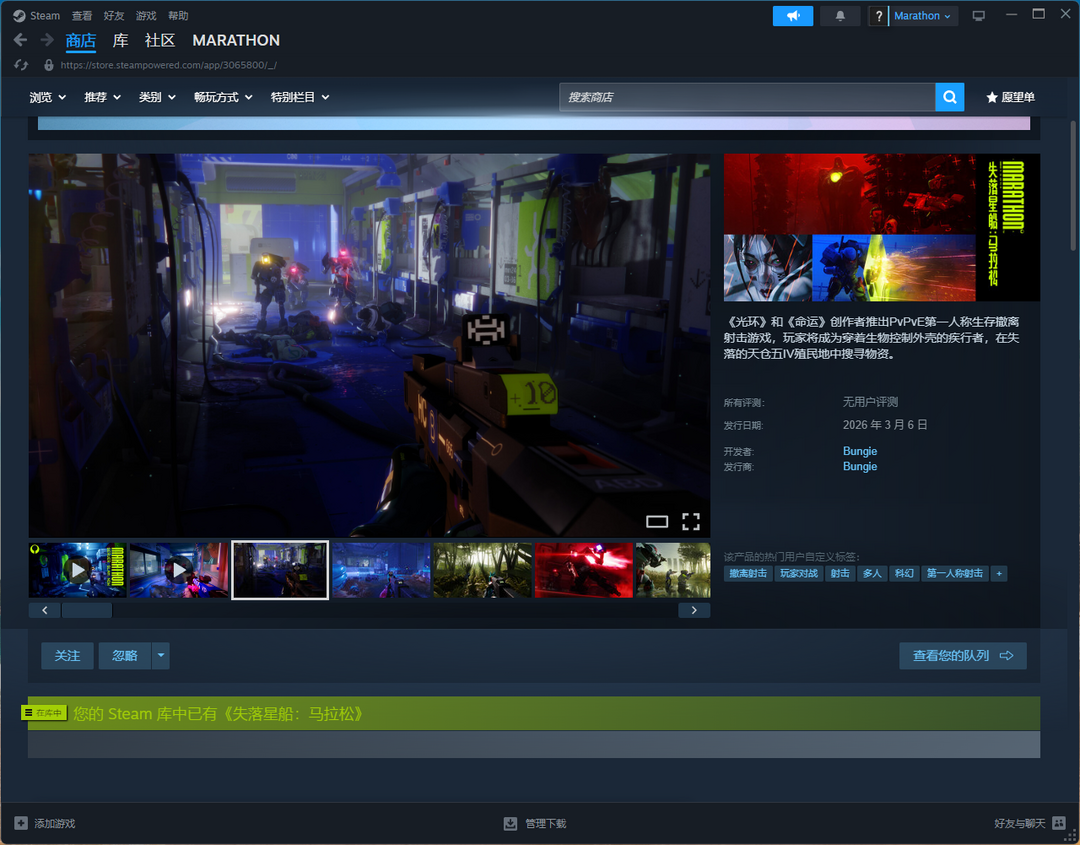Expand the Marathon account dropdown
The height and width of the screenshot is (845, 1080).
922,16
